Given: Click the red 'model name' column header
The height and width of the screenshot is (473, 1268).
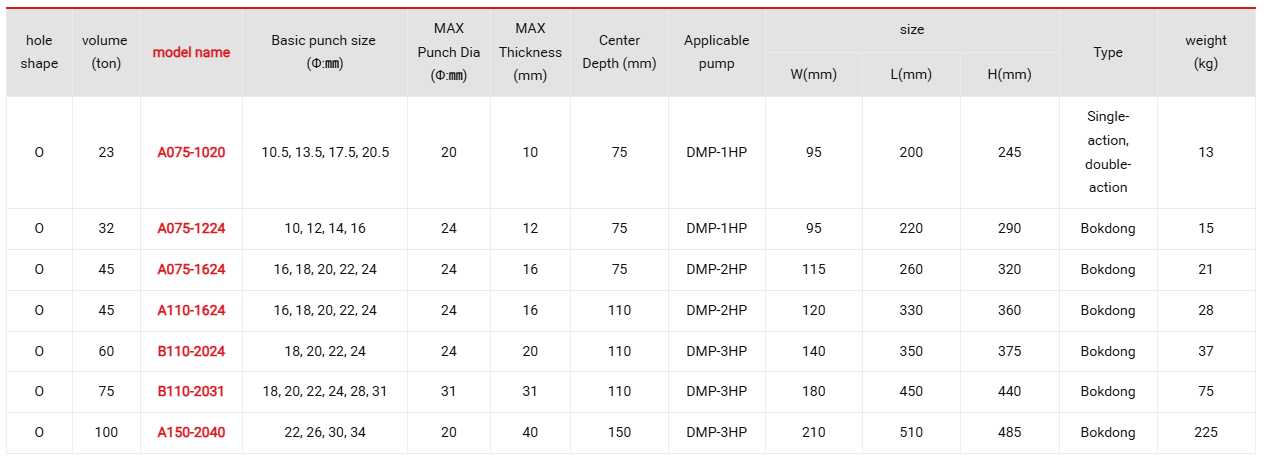Looking at the screenshot, I should (191, 52).
